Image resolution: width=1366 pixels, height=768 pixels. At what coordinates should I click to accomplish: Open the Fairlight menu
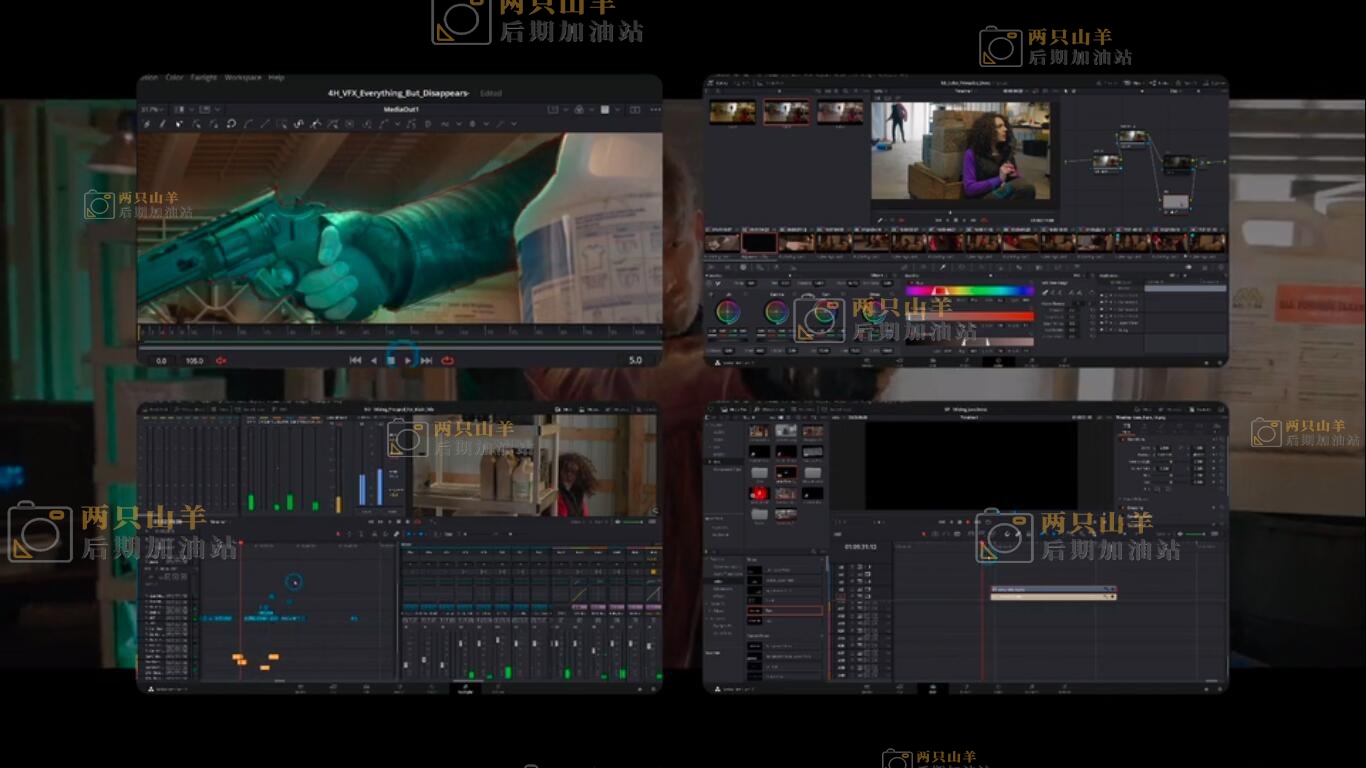(x=204, y=77)
